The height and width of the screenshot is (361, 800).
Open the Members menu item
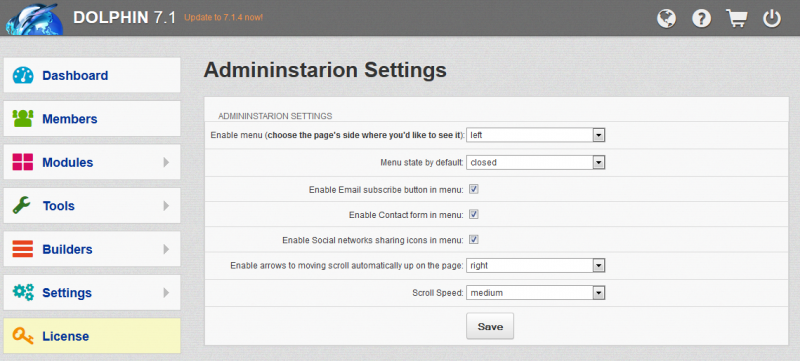click(92, 119)
